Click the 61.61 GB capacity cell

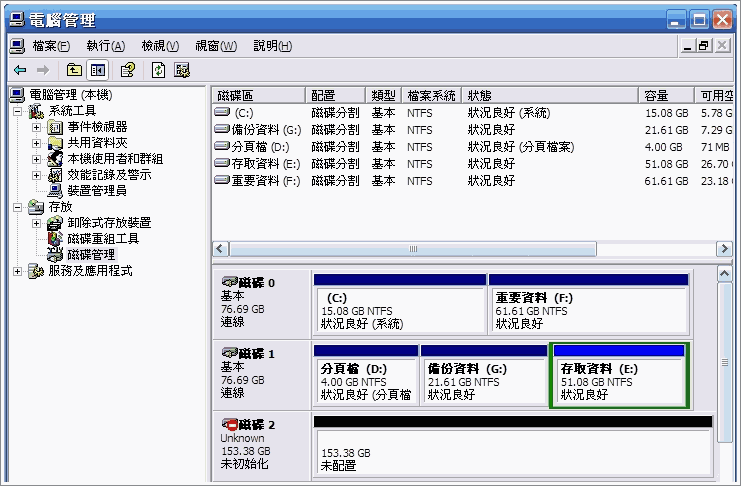tap(666, 181)
